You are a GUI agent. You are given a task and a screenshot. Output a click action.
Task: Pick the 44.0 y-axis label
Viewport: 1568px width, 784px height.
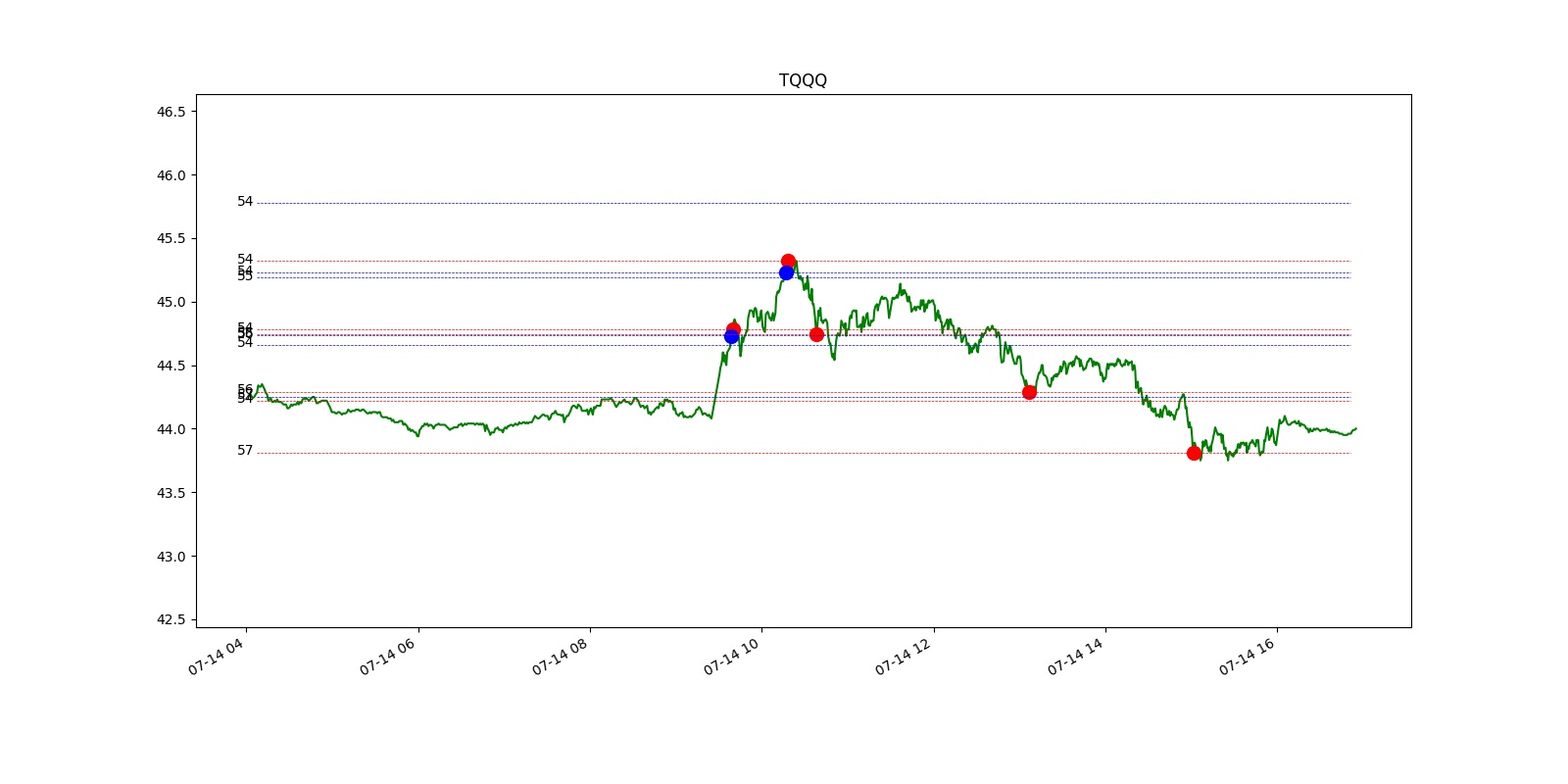[x=171, y=429]
